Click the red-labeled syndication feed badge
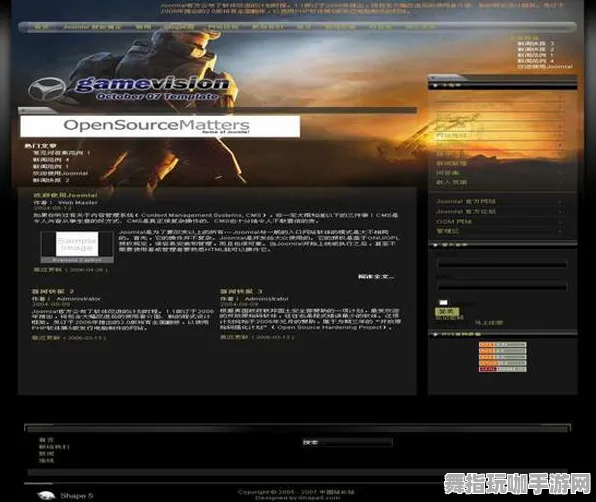This screenshot has height=502, width=596. (x=502, y=369)
